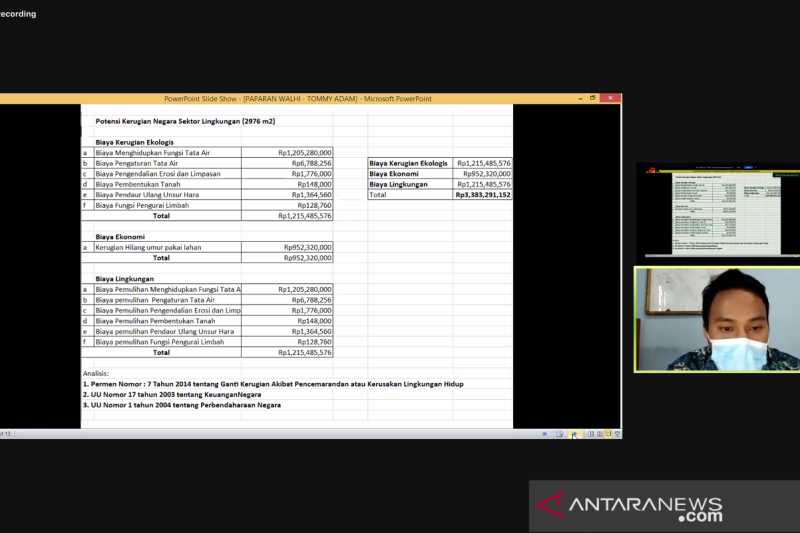
Task: Restore down the PowerPoint window
Action: pyautogui.click(x=593, y=98)
